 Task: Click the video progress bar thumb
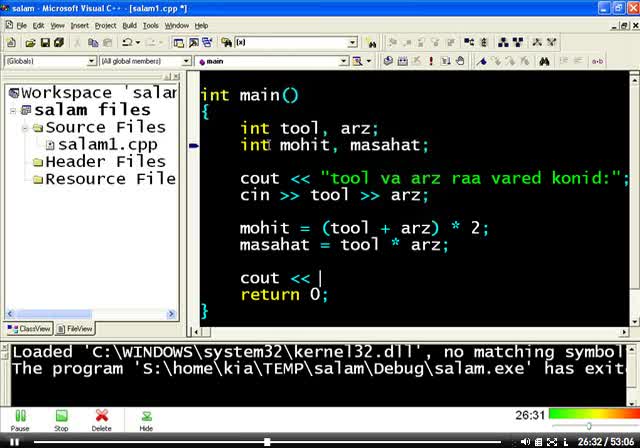[267, 442]
